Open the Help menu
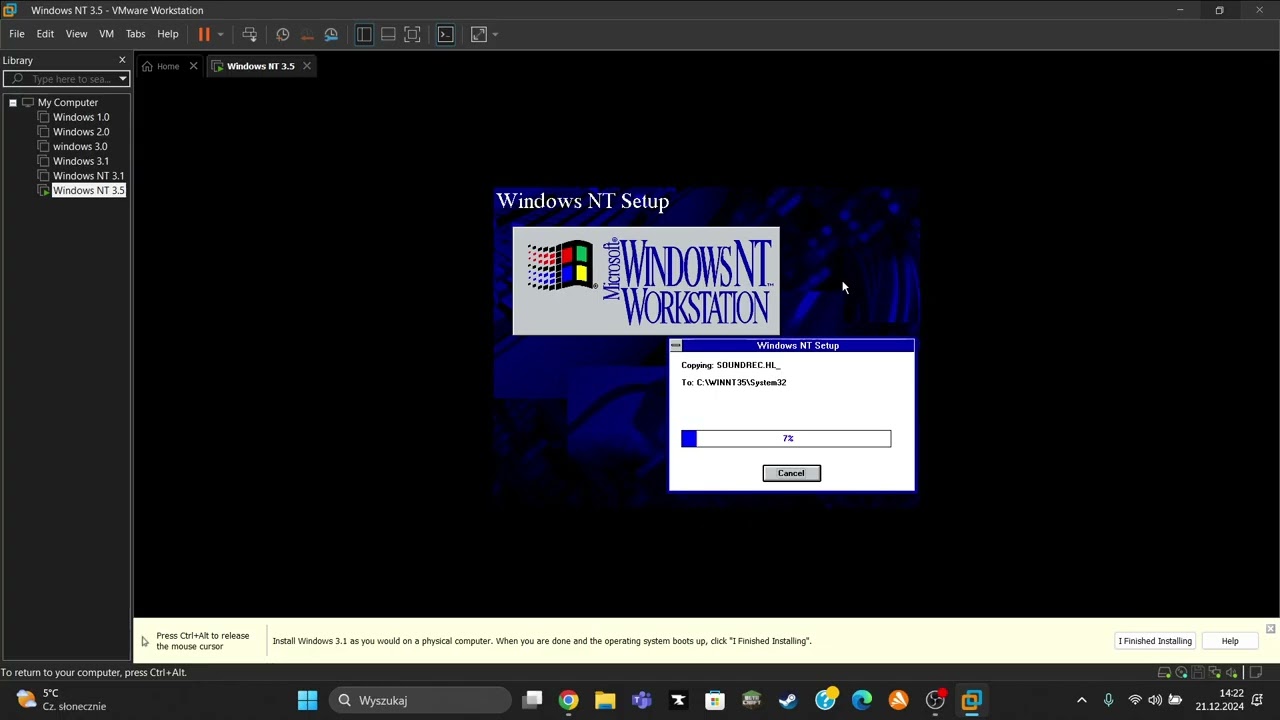1280x720 pixels. point(168,34)
